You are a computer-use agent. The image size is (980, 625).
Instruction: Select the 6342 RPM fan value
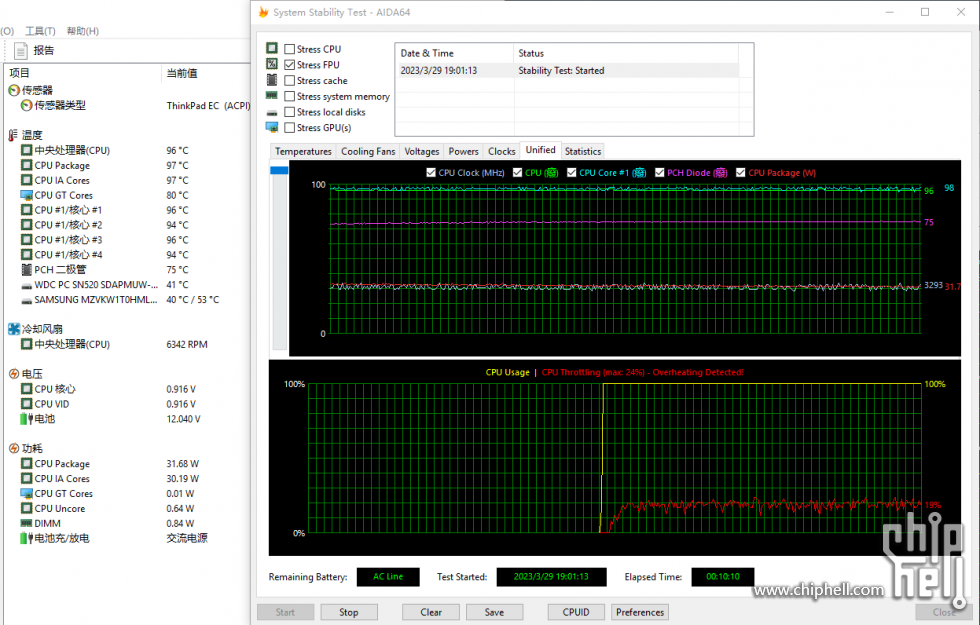tap(187, 344)
